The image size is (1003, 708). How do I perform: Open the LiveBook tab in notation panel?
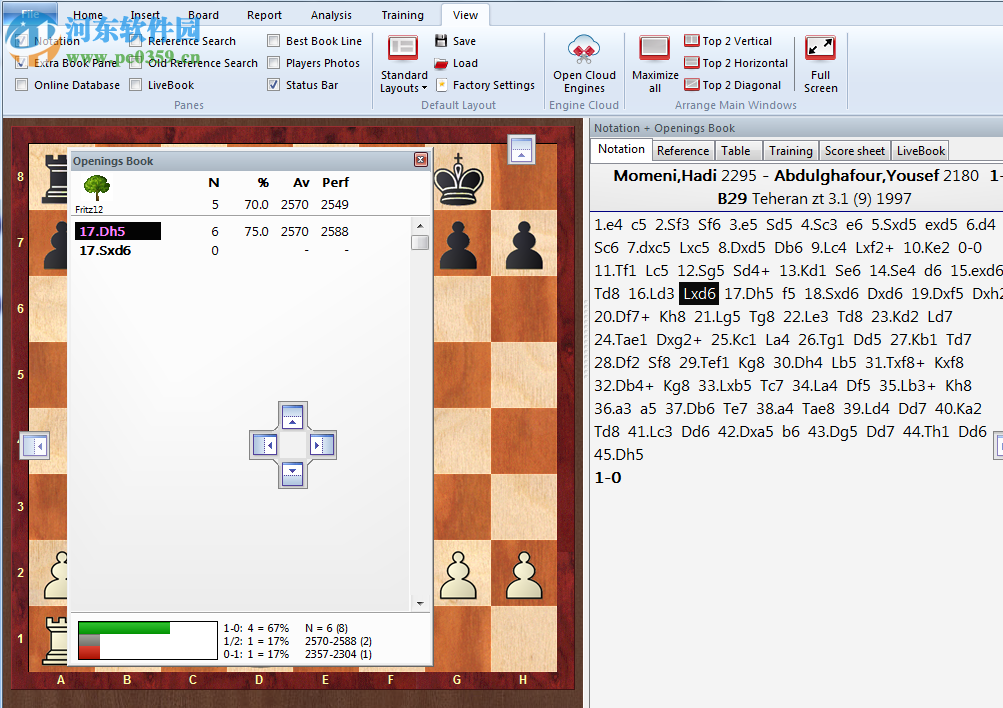click(919, 150)
